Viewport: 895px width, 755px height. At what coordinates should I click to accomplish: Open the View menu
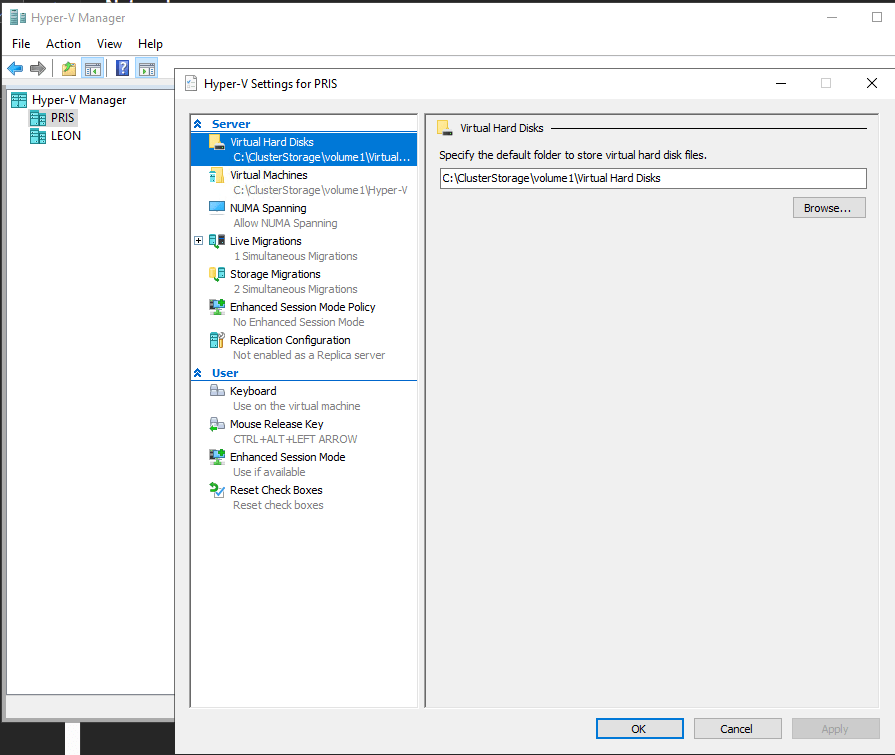pyautogui.click(x=109, y=44)
